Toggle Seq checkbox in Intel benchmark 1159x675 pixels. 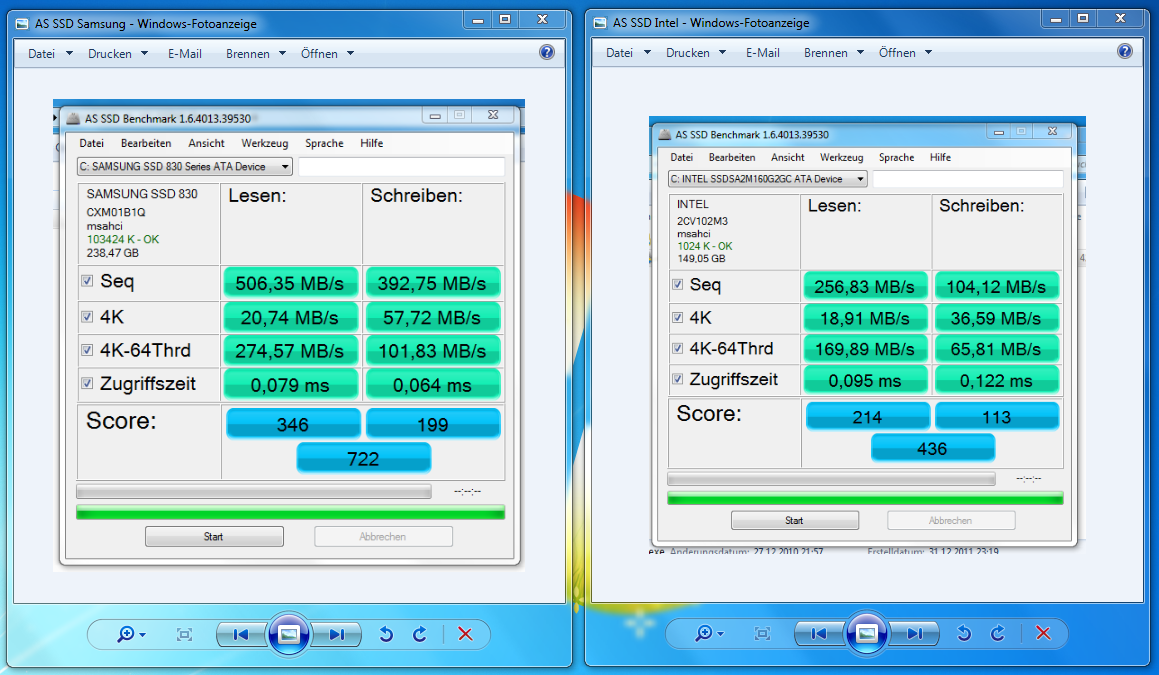point(678,284)
